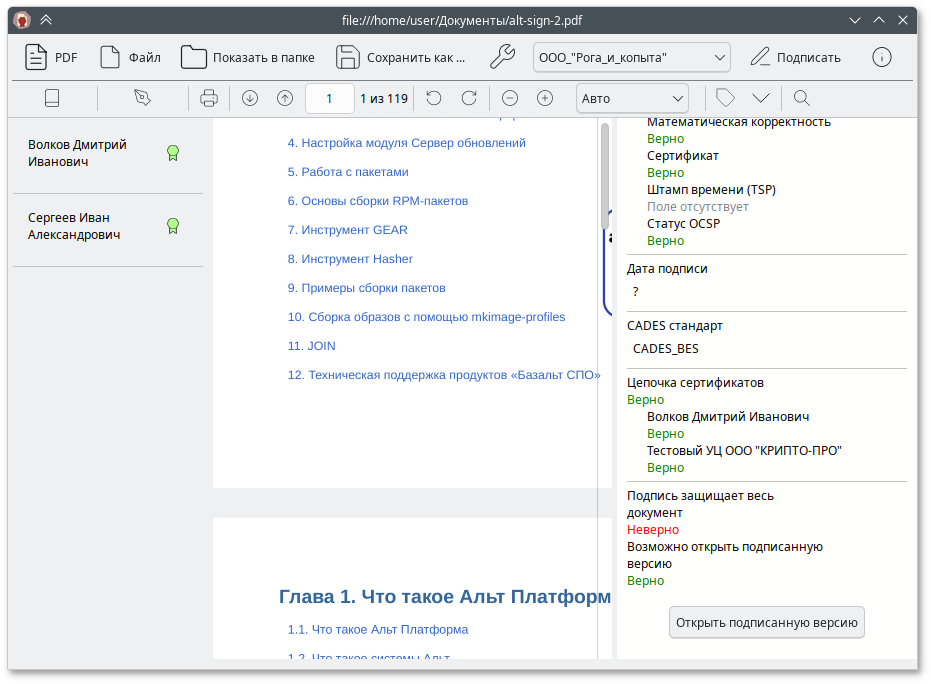Screen dimensions: 931x684
Task: Click the print icon
Action: [209, 98]
